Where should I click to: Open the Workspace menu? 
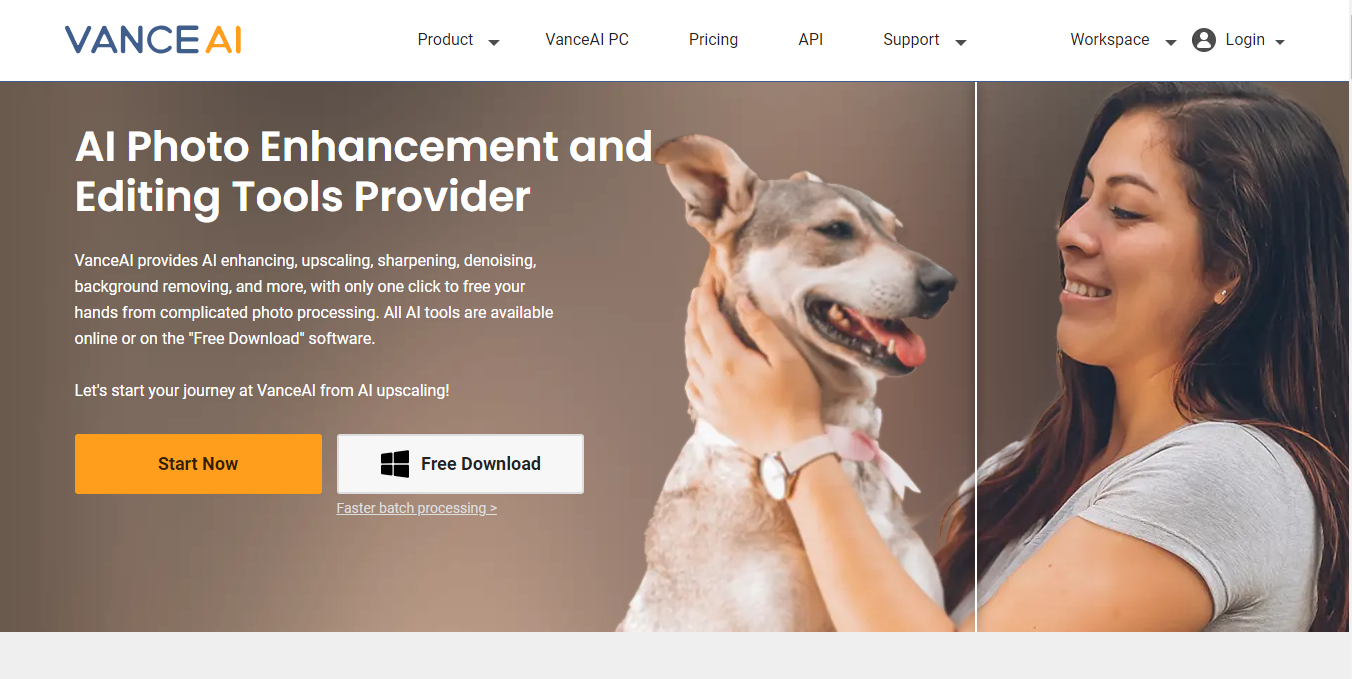coord(1110,40)
